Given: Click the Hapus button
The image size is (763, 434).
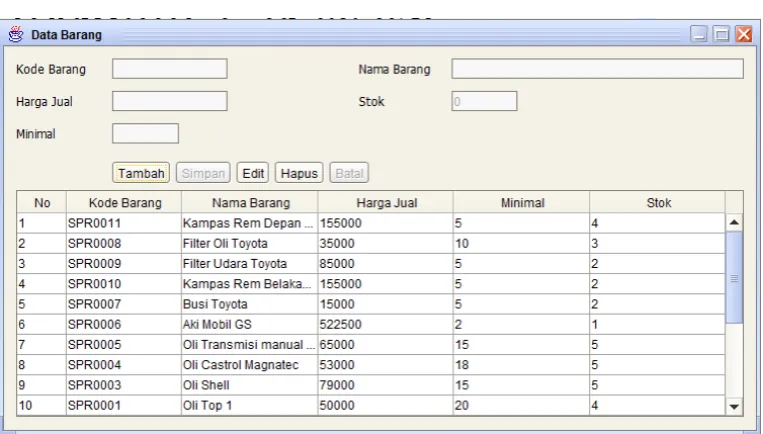Looking at the screenshot, I should point(299,173).
